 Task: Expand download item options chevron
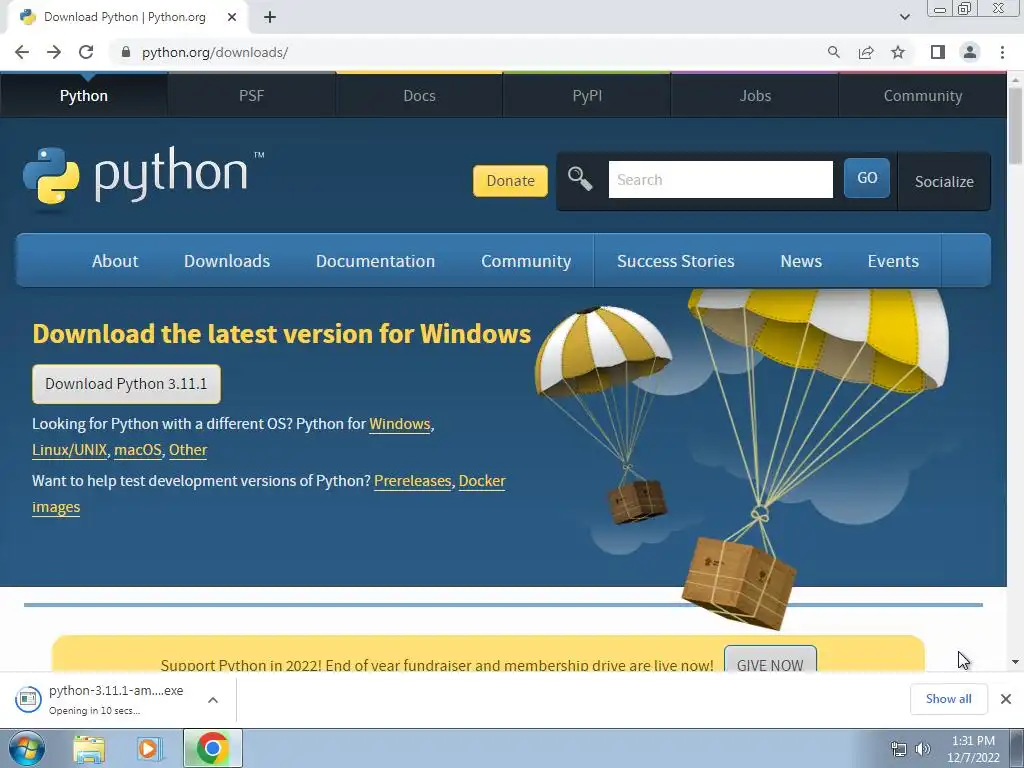[213, 700]
